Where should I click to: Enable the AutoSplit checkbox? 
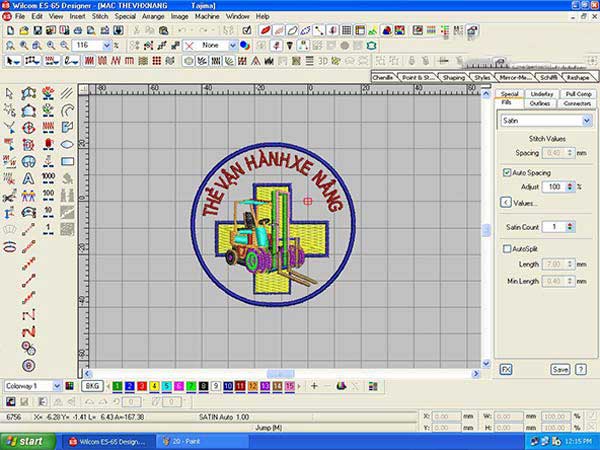pos(508,248)
